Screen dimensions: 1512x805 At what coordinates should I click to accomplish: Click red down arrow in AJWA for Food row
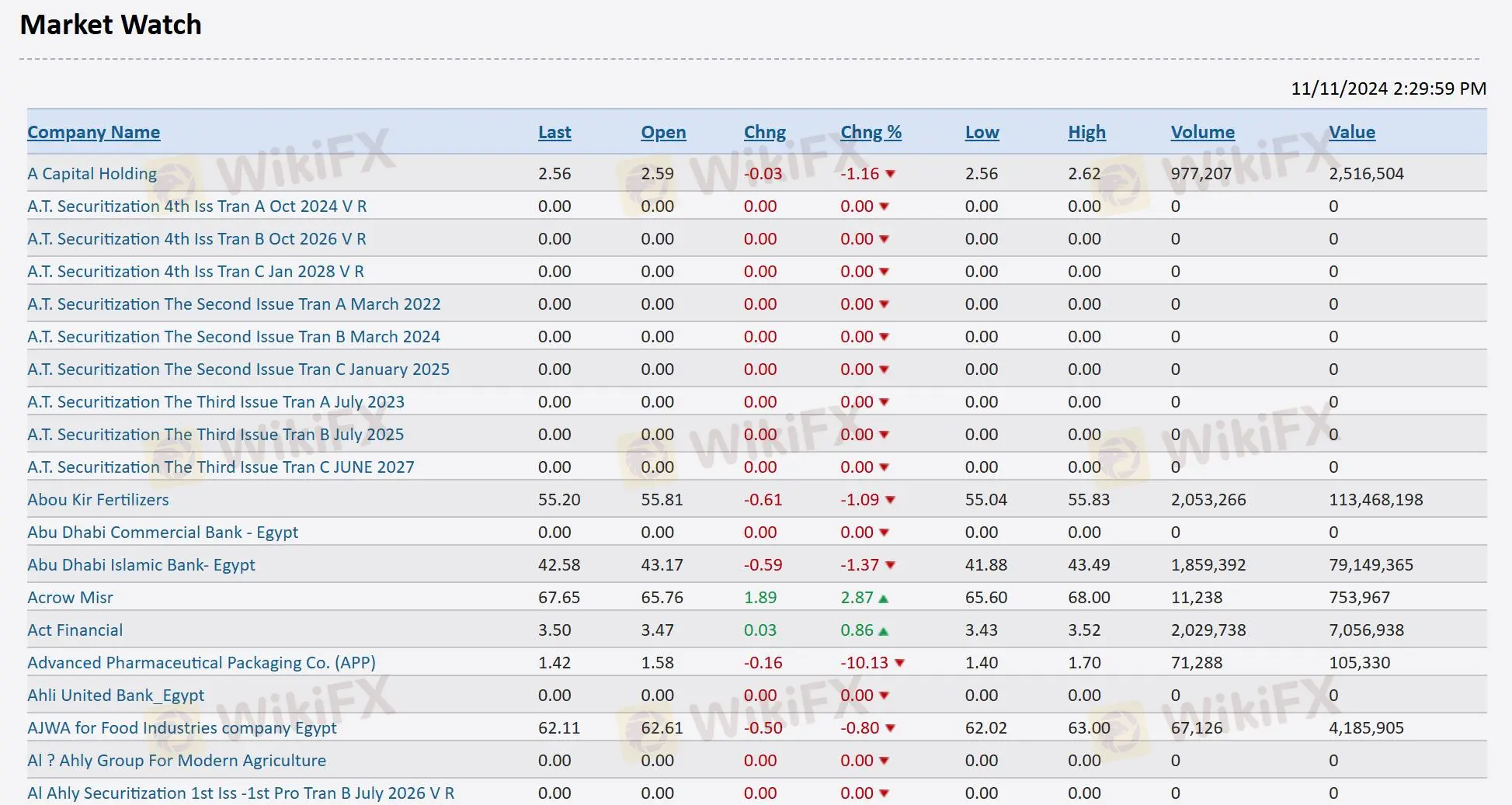(x=890, y=729)
